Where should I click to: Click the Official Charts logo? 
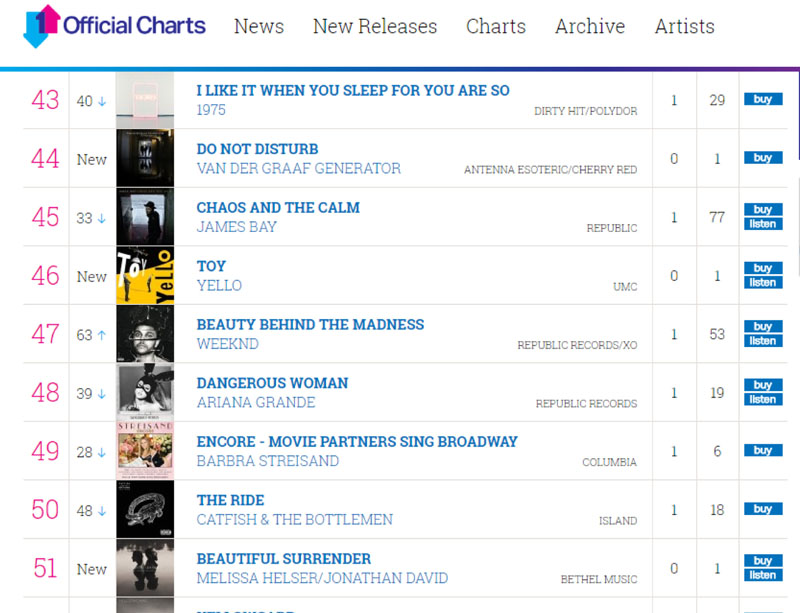click(114, 26)
